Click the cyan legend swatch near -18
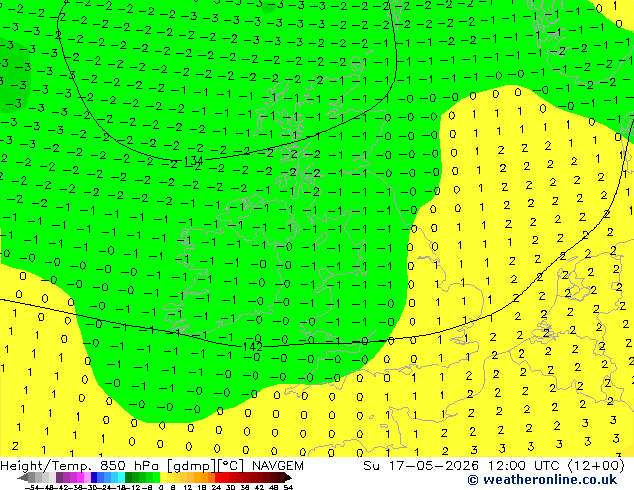The width and height of the screenshot is (634, 490). click(121, 478)
